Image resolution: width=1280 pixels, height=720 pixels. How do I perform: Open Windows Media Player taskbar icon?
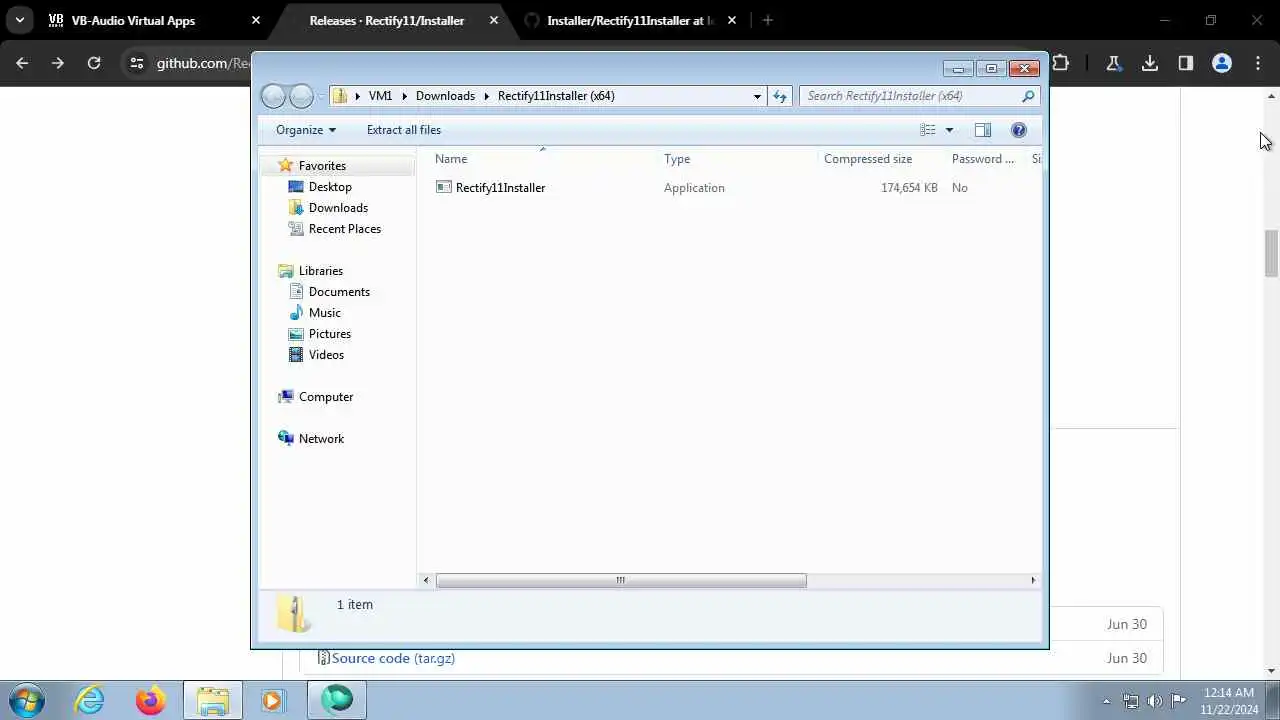point(273,700)
